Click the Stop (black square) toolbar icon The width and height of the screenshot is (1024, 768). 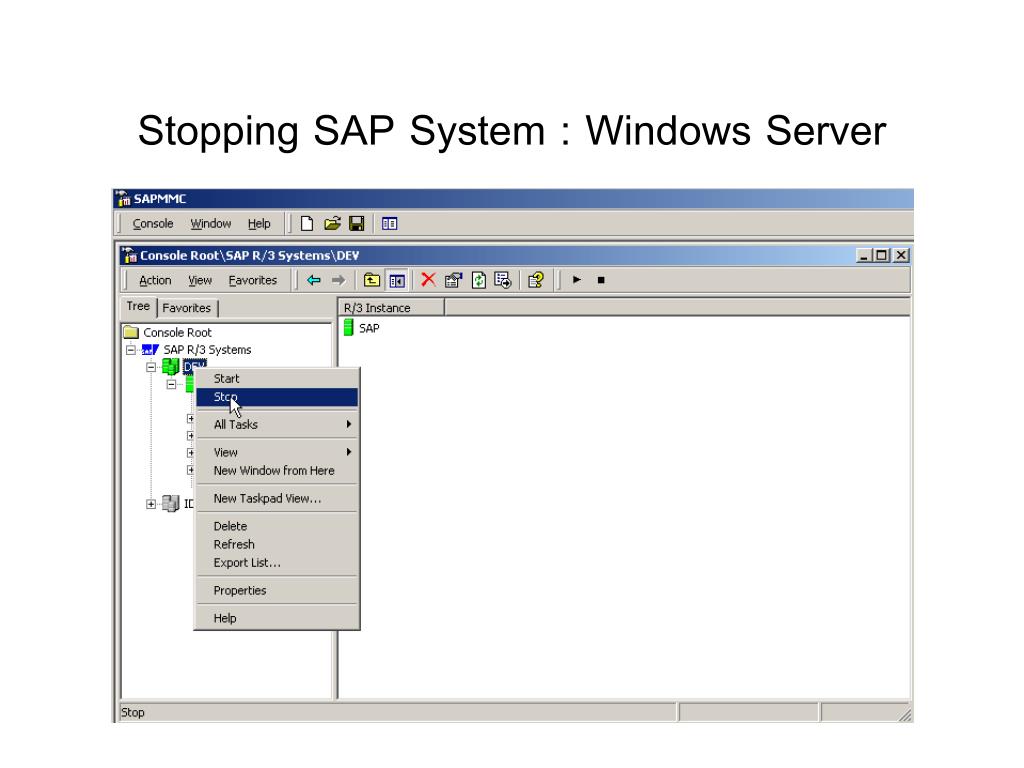point(601,280)
